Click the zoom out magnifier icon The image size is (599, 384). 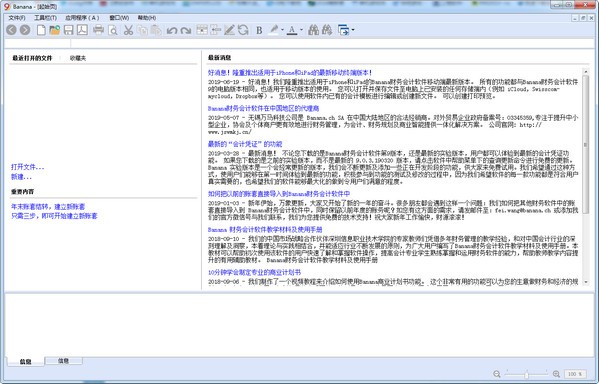(x=497, y=374)
